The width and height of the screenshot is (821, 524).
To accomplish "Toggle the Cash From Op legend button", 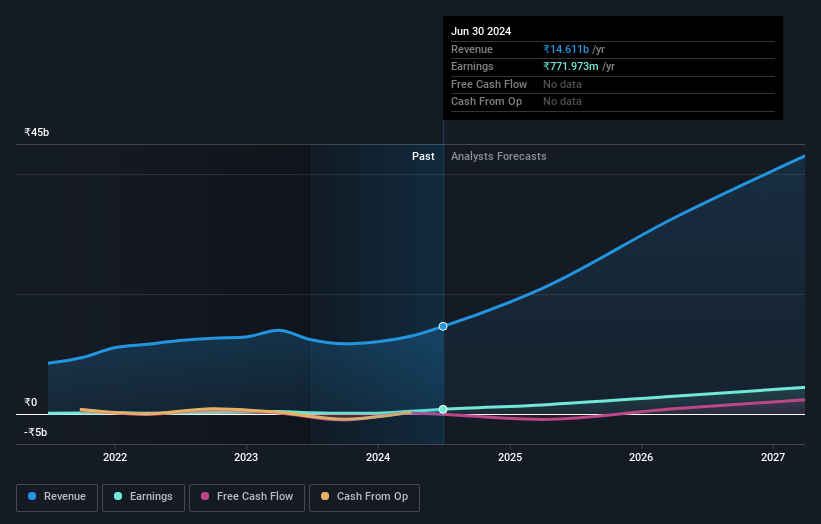I will 364,497.
